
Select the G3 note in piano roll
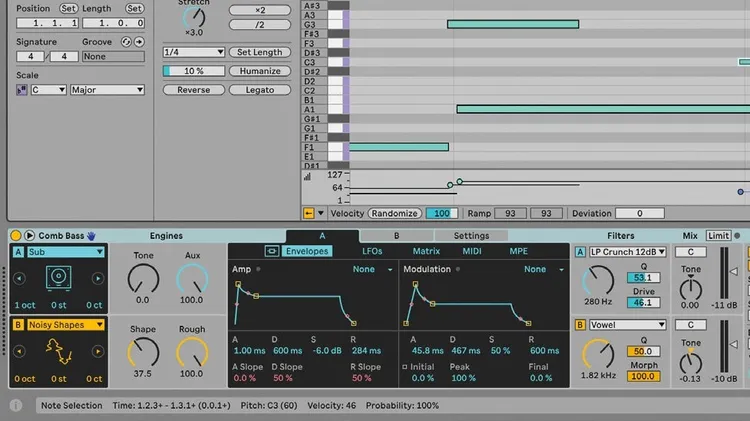click(x=513, y=24)
